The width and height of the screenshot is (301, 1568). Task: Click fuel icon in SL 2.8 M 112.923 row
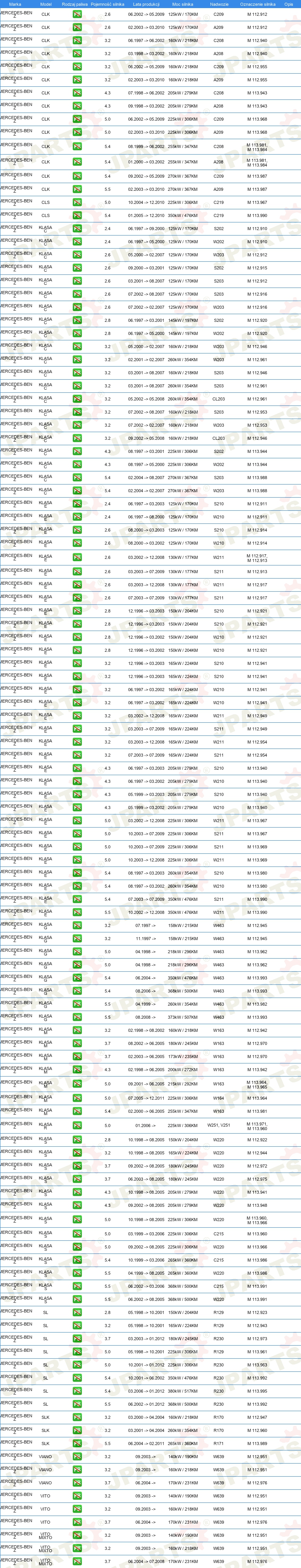pos(77,1313)
